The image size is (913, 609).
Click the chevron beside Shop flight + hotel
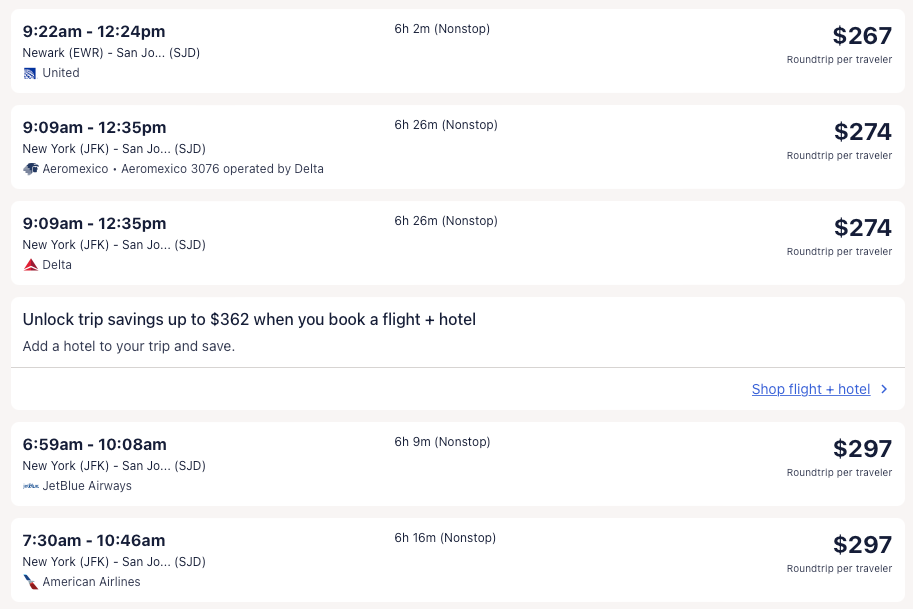[884, 389]
